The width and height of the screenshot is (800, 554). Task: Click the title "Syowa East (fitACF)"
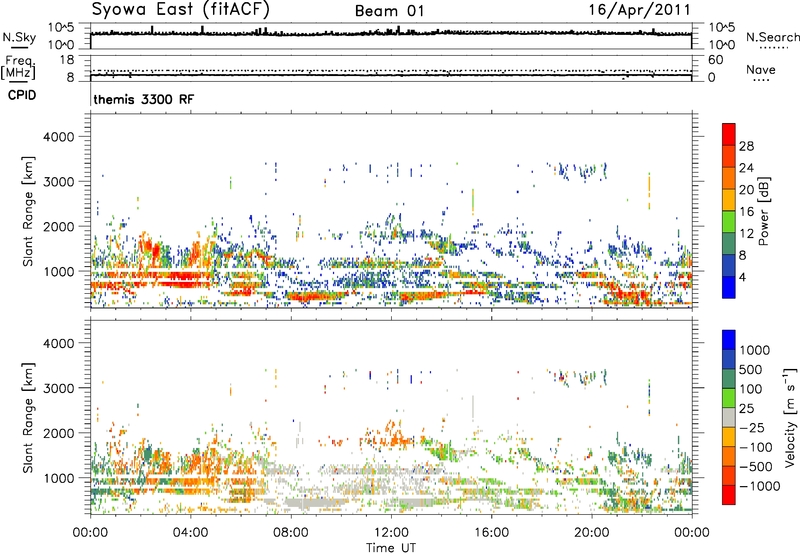[x=180, y=9]
